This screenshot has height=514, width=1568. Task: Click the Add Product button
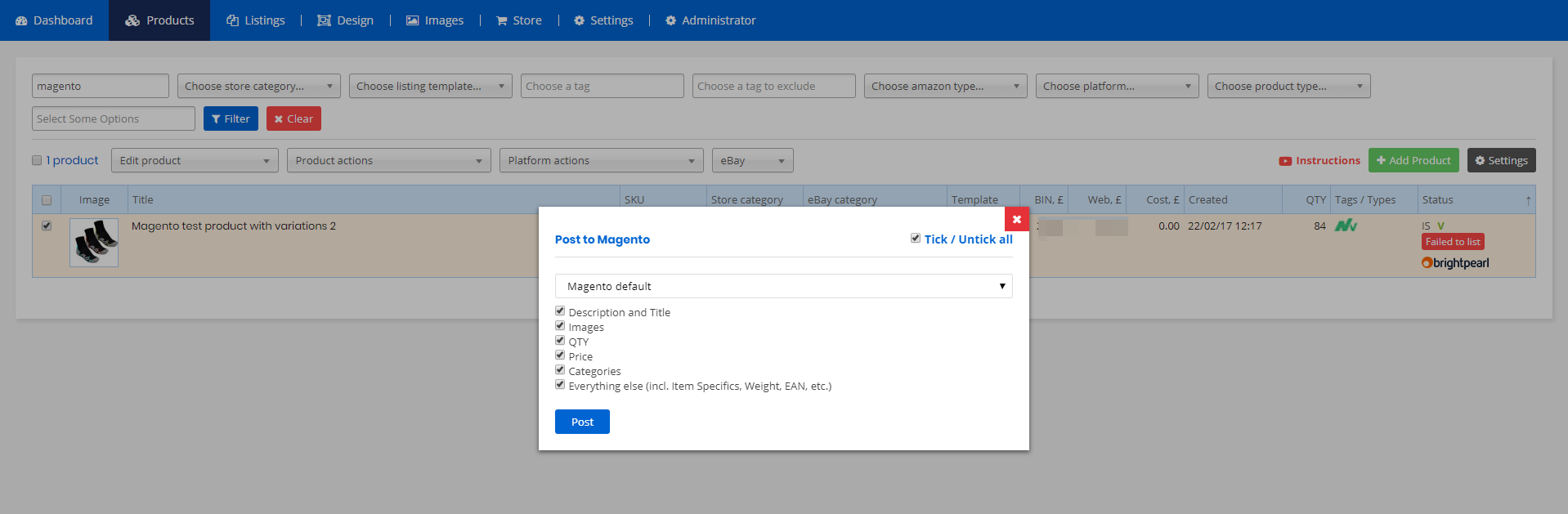tap(1413, 160)
